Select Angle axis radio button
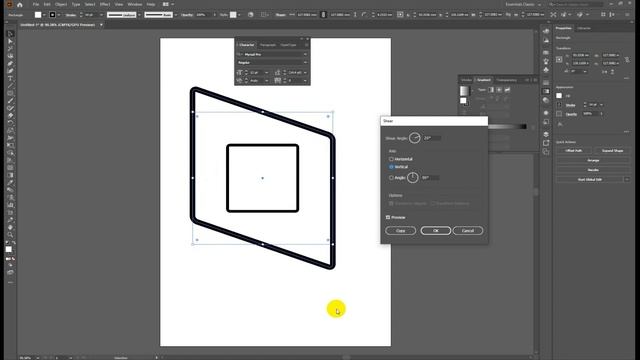 click(391, 178)
